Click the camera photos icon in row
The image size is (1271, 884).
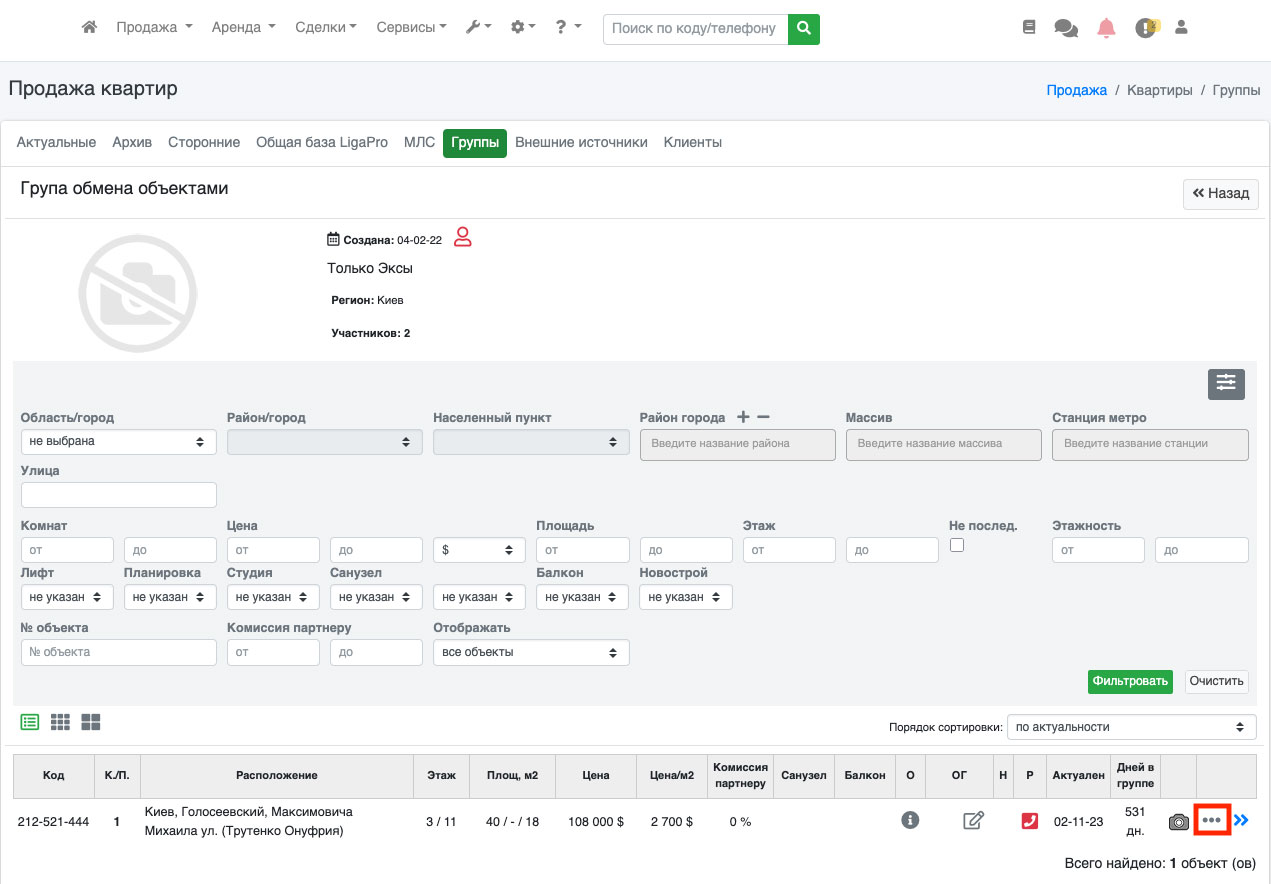(1179, 822)
